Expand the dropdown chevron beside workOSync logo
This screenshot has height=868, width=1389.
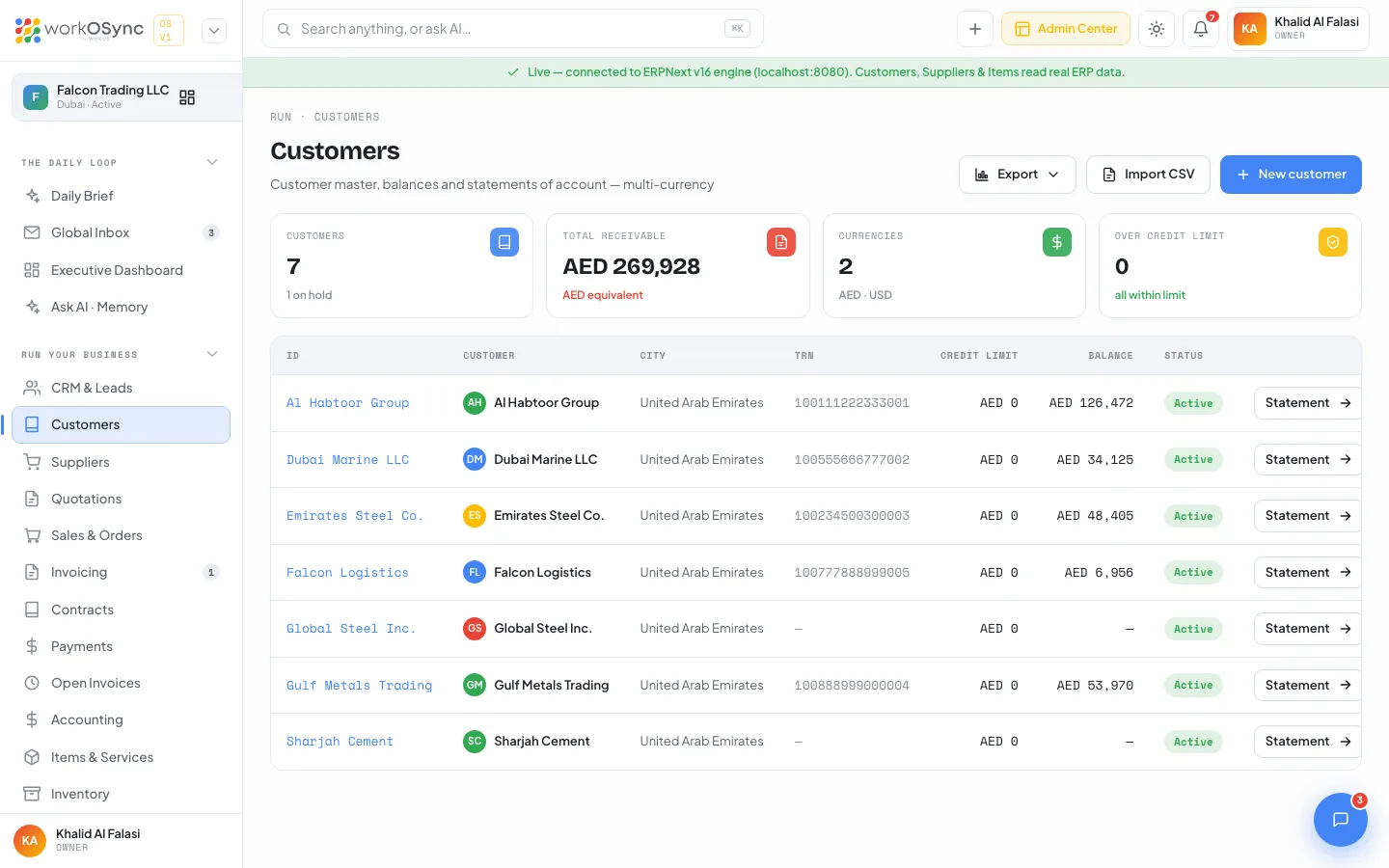(x=214, y=30)
